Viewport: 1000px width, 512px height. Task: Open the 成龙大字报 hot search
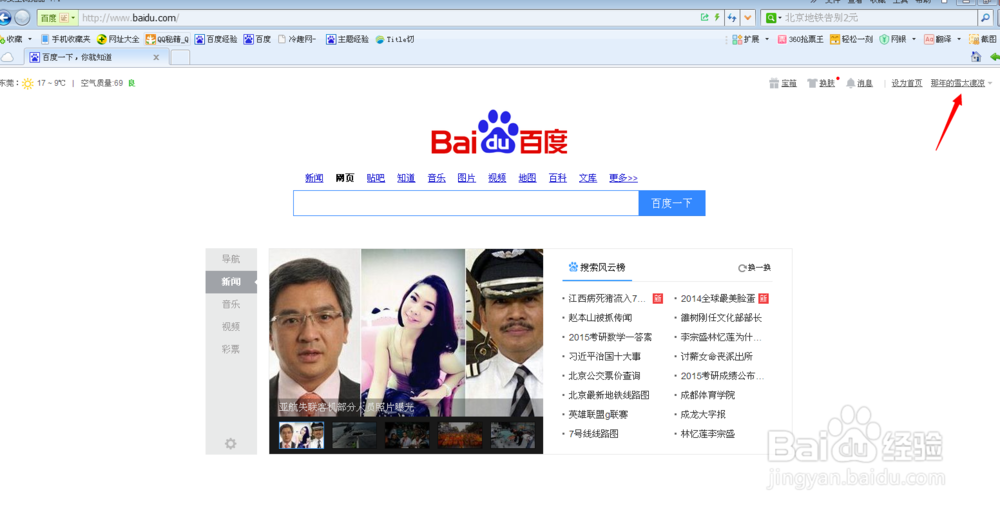click(703, 415)
